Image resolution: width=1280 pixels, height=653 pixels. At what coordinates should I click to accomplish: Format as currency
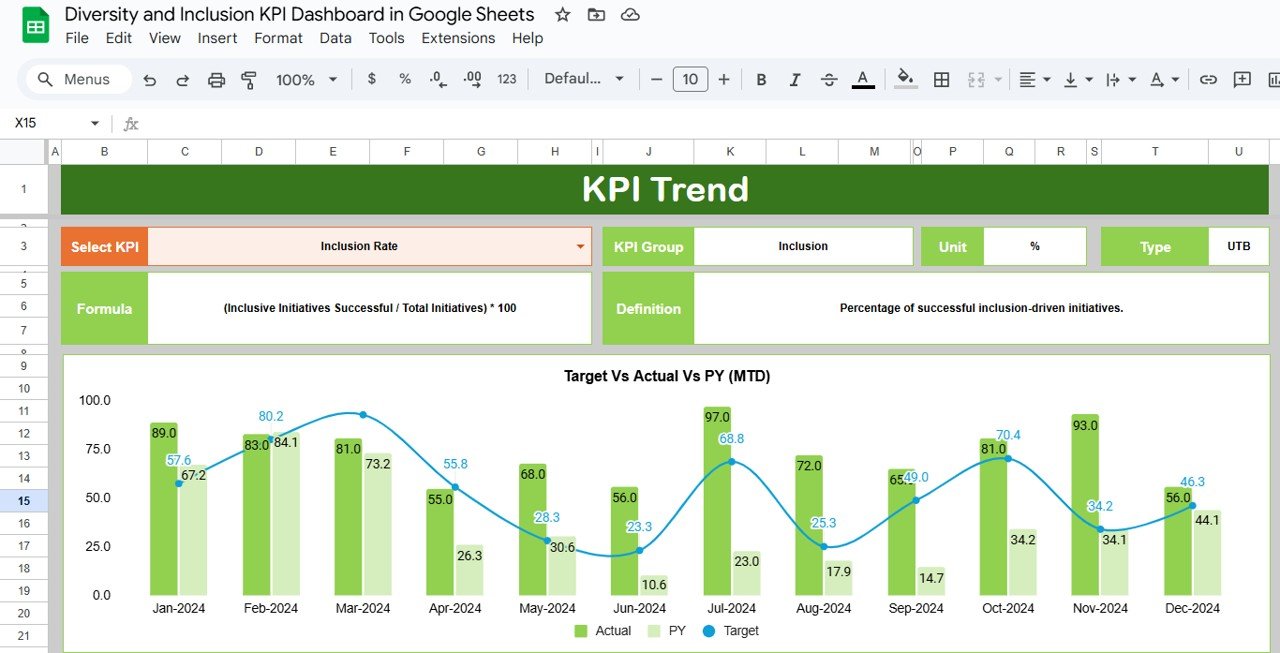click(372, 79)
